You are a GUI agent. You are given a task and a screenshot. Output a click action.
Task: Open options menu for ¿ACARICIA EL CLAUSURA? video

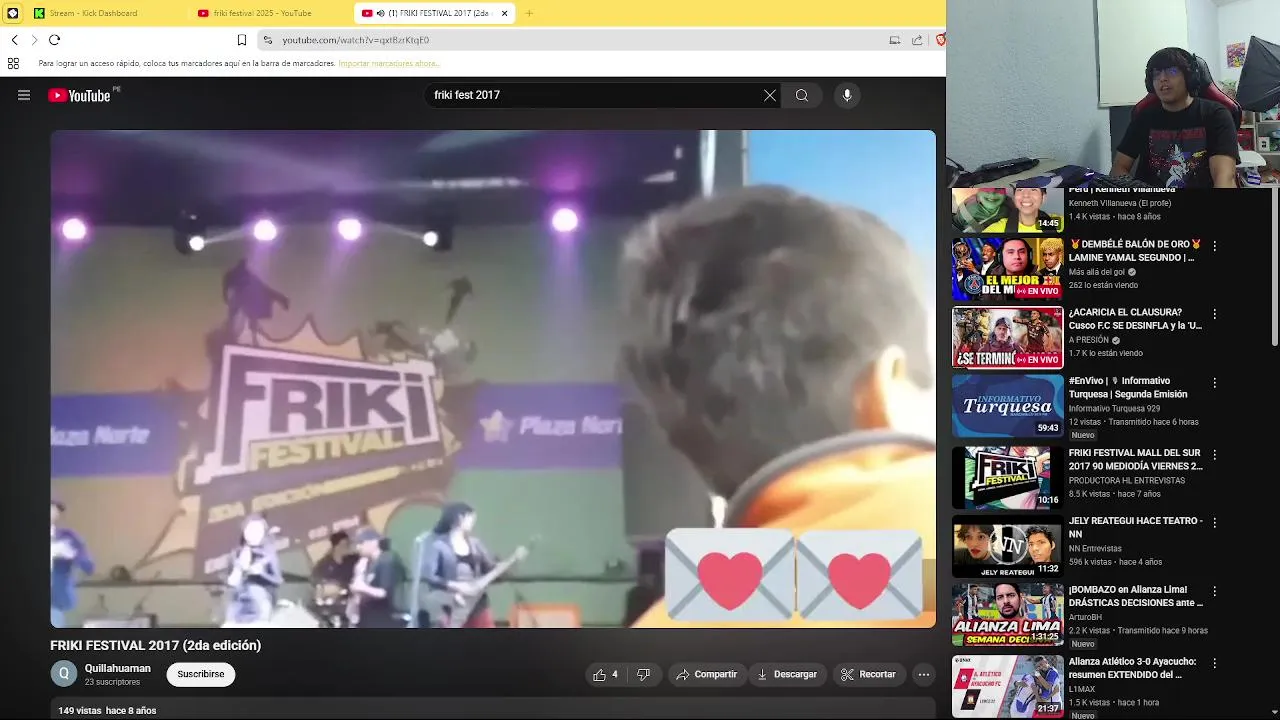tap(1215, 314)
